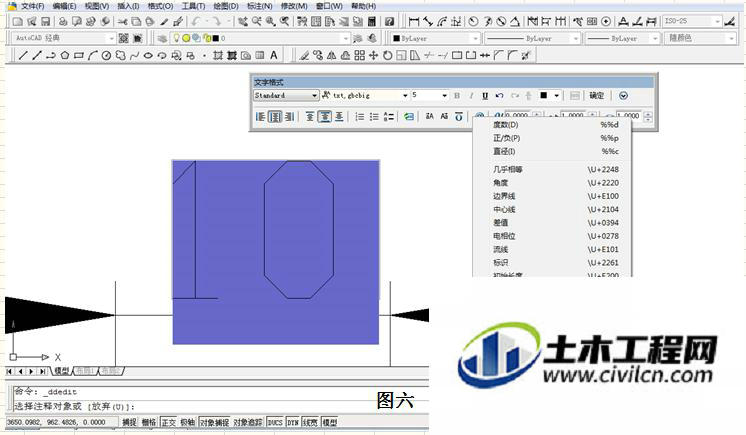The height and width of the screenshot is (435, 746).
Task: Select the Spline drawing tool
Action: pos(134,56)
